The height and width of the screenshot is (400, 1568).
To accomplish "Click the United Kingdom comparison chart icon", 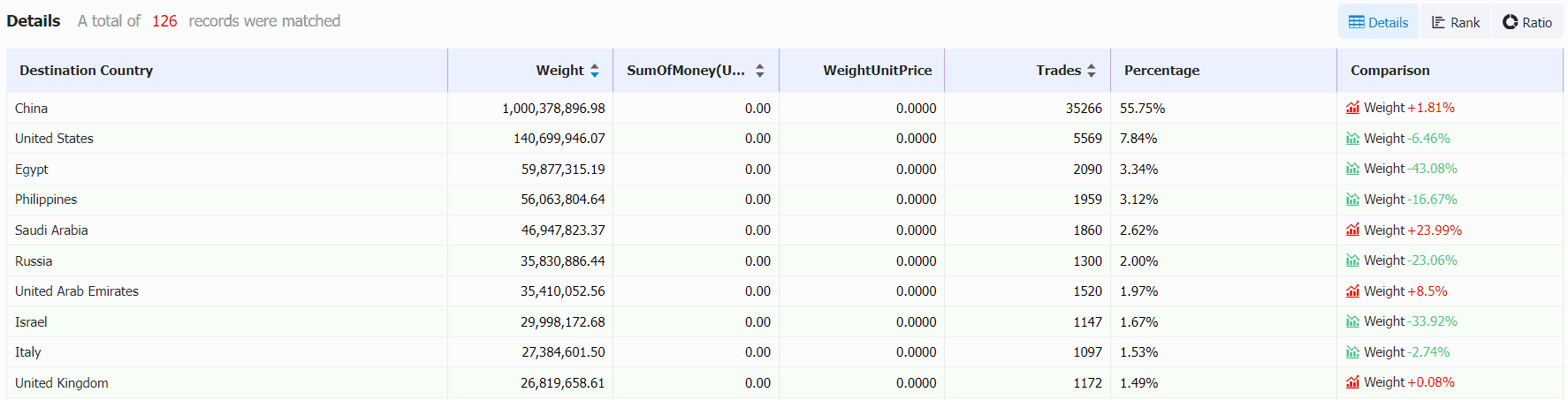I will pyautogui.click(x=1352, y=382).
